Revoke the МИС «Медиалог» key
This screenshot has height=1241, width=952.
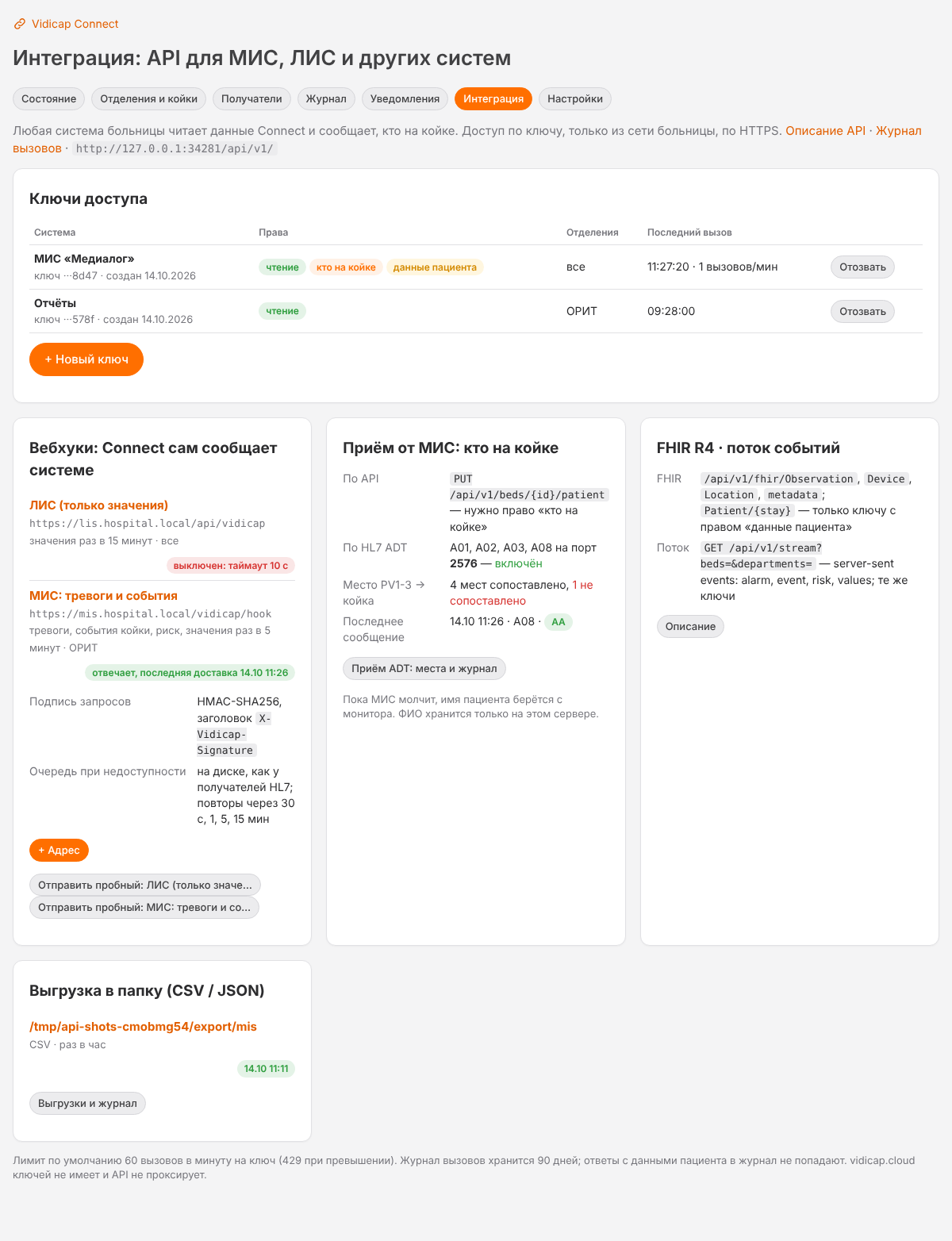pyautogui.click(x=862, y=267)
